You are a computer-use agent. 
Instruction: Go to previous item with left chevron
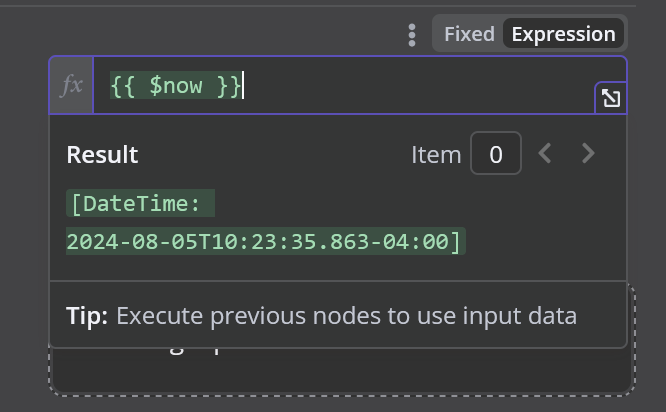(x=545, y=153)
